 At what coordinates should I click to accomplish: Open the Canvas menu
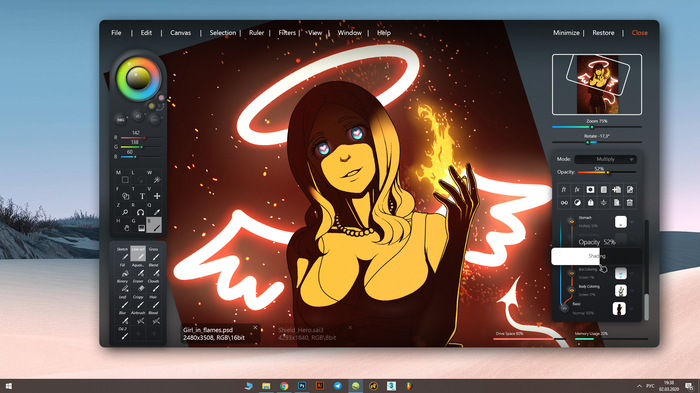pyautogui.click(x=180, y=33)
